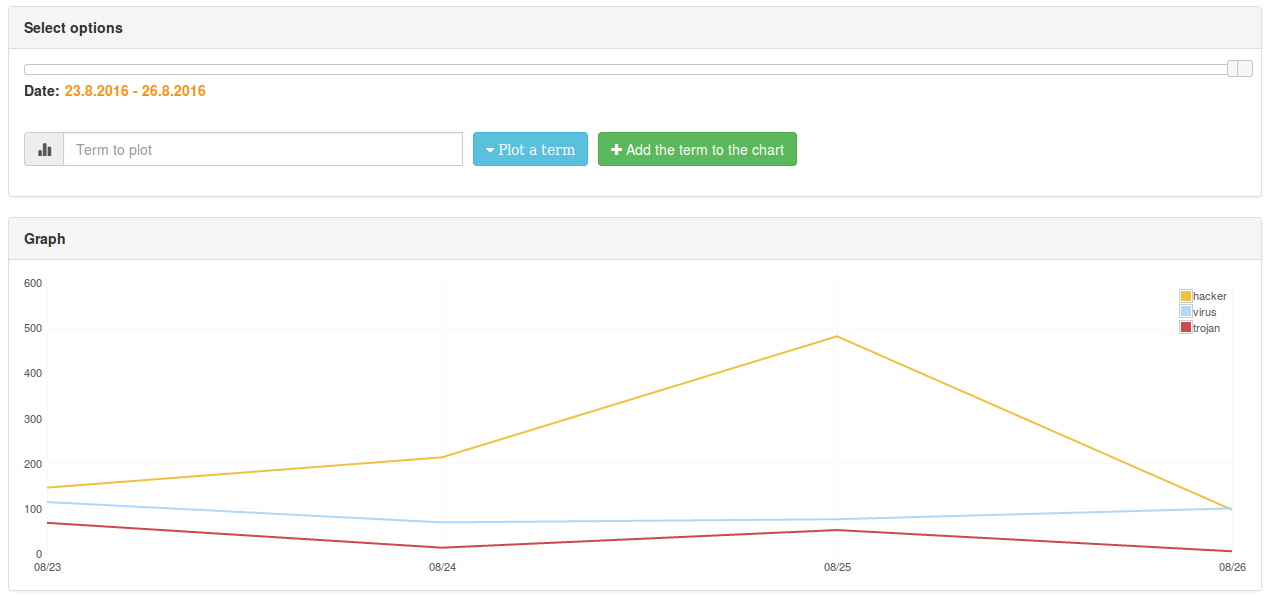Click the red trojan legend swatch

(1186, 328)
